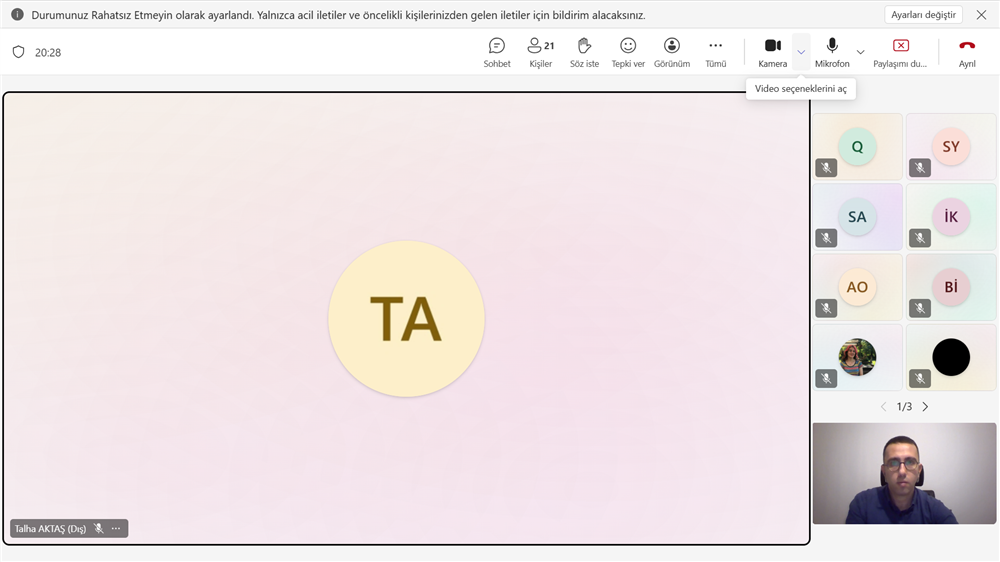The height and width of the screenshot is (562, 1000).
Task: Click the Ayarları değiştir button
Action: (923, 15)
